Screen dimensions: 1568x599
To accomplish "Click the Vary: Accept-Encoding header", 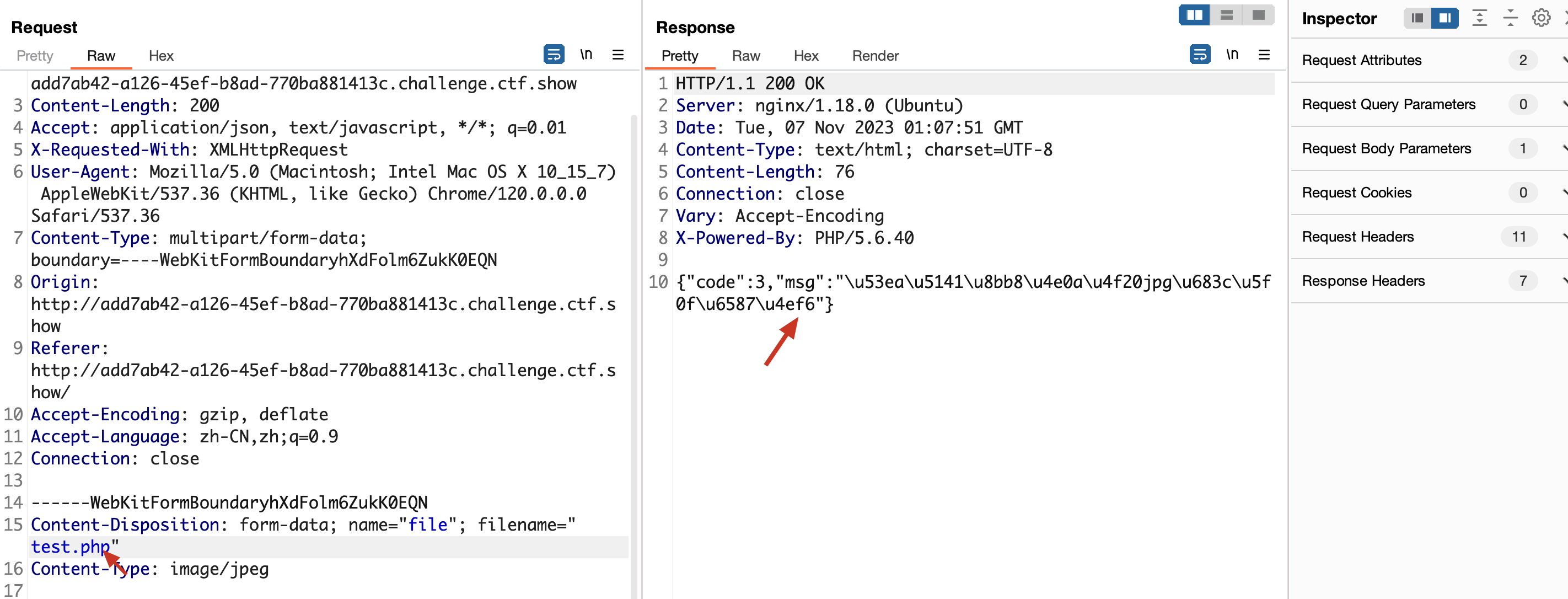I will (x=780, y=216).
